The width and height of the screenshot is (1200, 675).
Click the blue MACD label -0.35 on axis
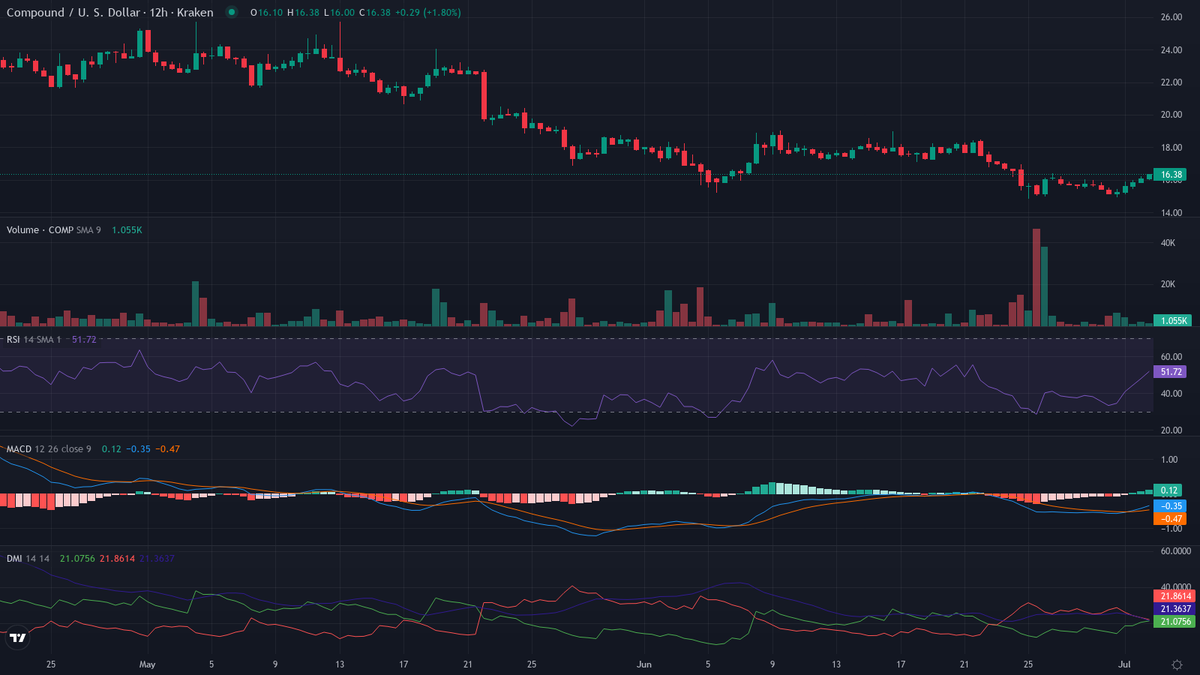point(1170,506)
